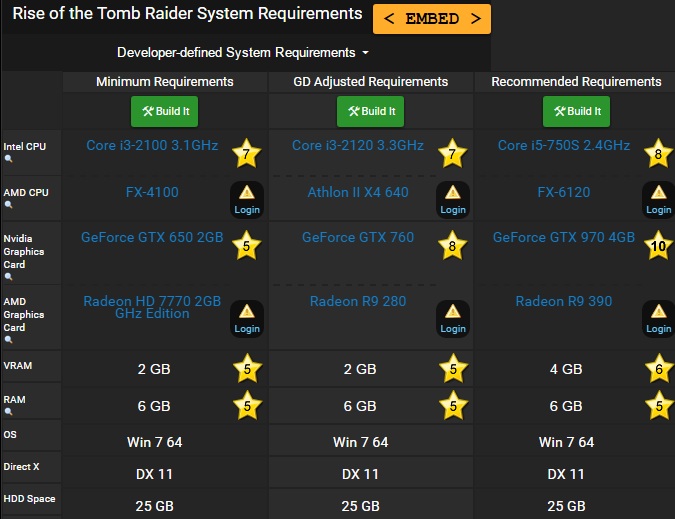The image size is (675, 519).
Task: Click warning Login icon beside FX-4100
Action: (247, 200)
